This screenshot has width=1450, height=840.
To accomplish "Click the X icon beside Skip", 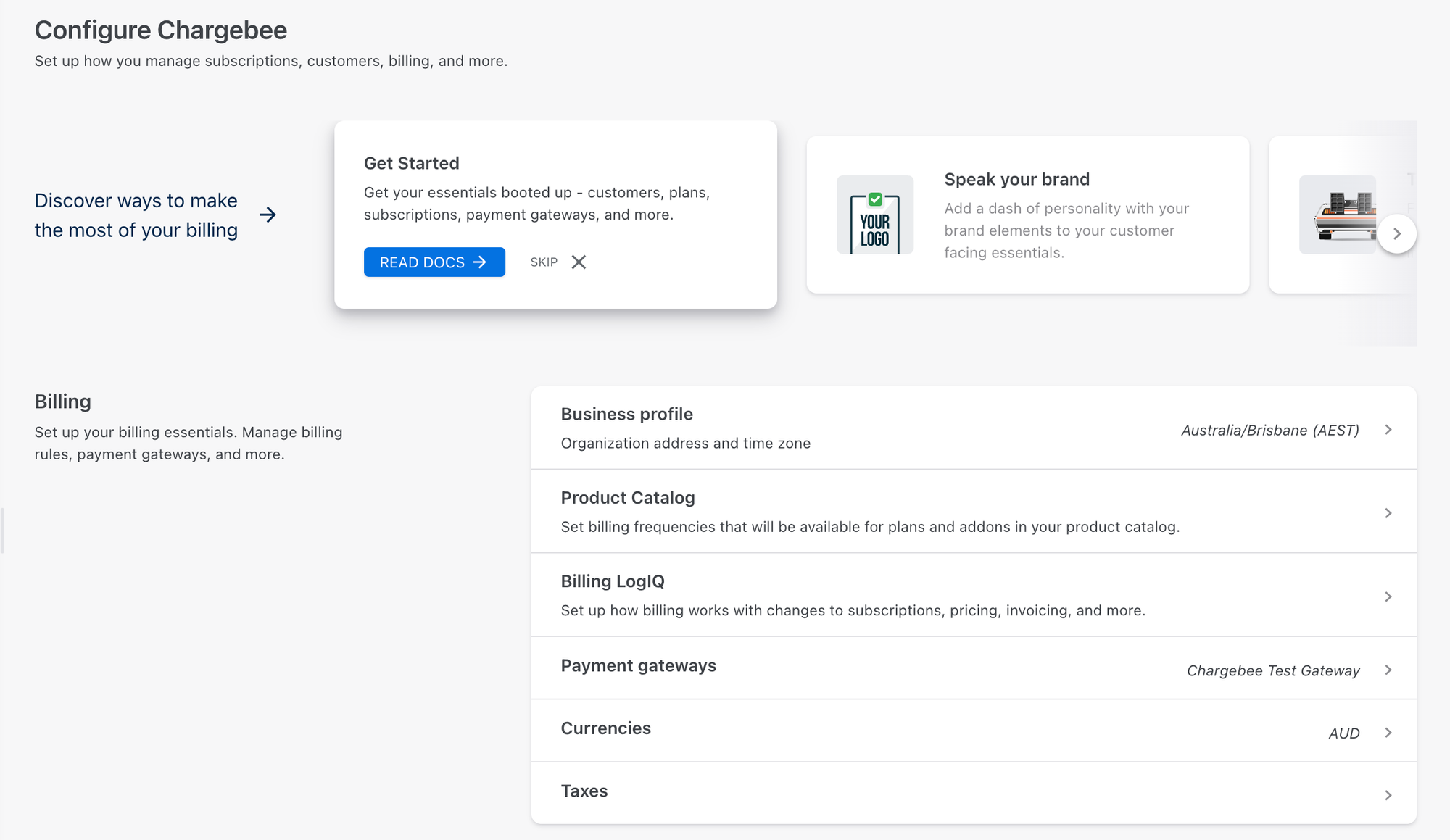I will click(x=579, y=262).
